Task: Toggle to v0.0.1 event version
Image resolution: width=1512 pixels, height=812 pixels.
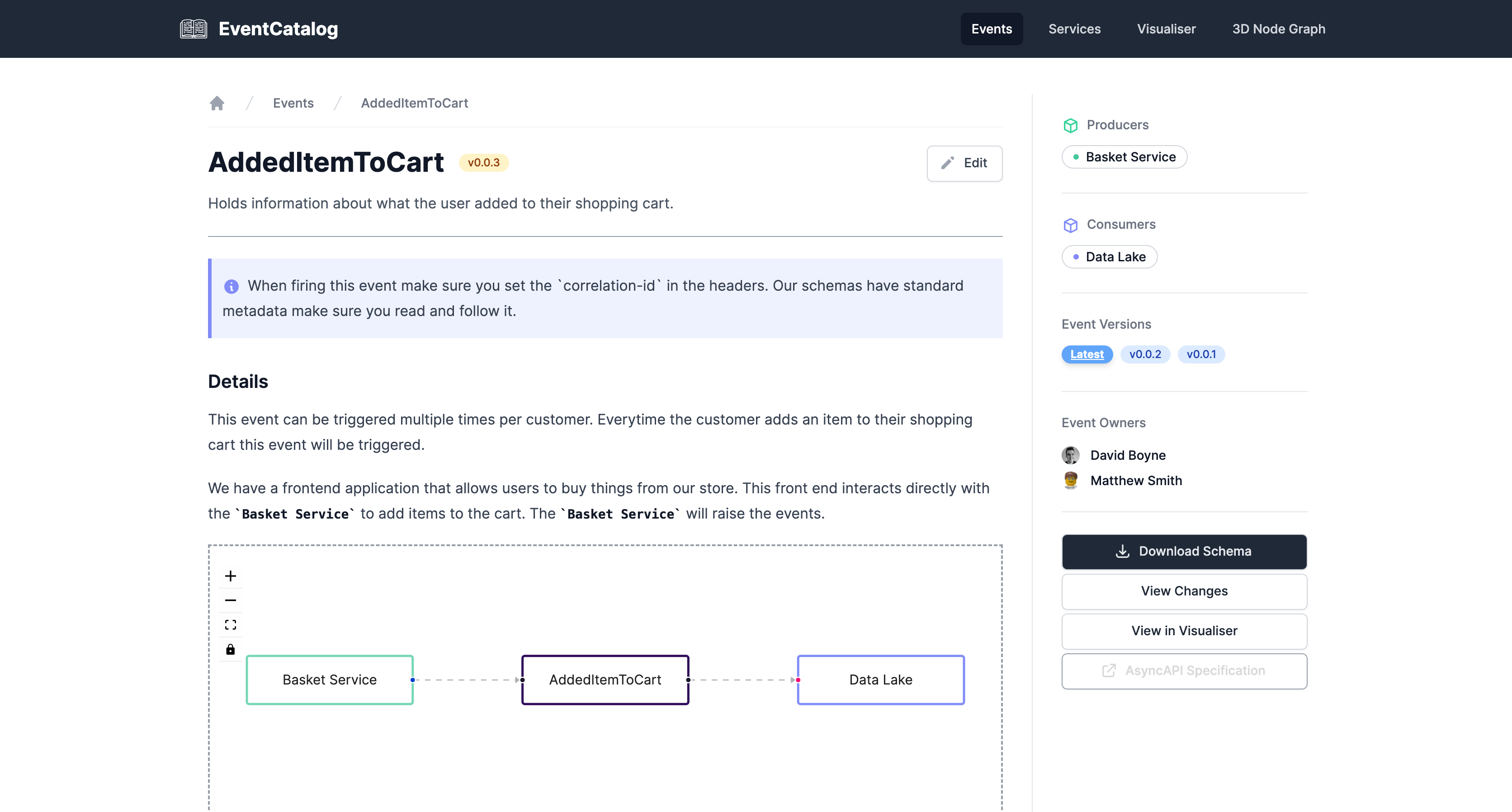Action: (x=1200, y=354)
